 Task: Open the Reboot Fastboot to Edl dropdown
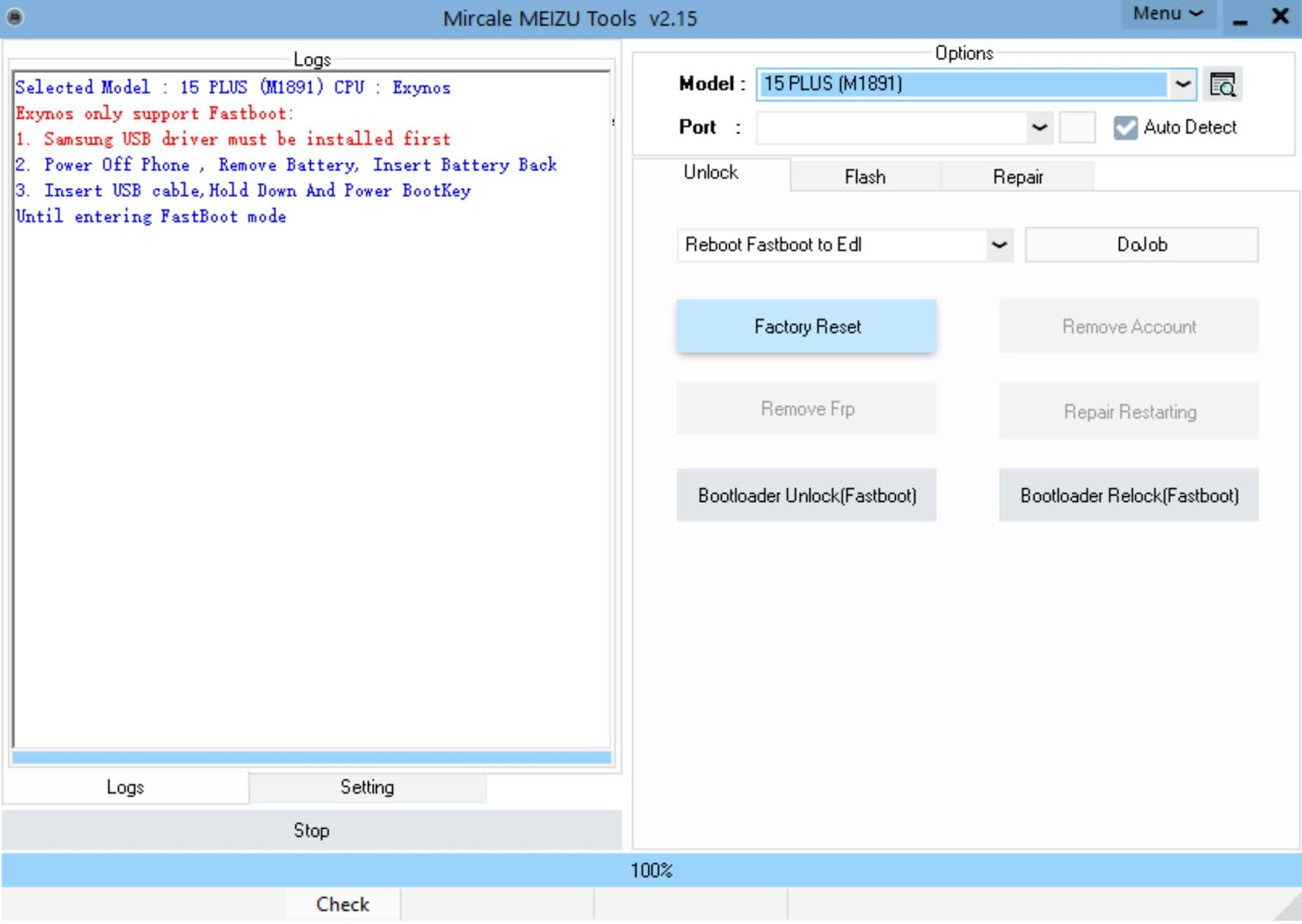click(1000, 245)
